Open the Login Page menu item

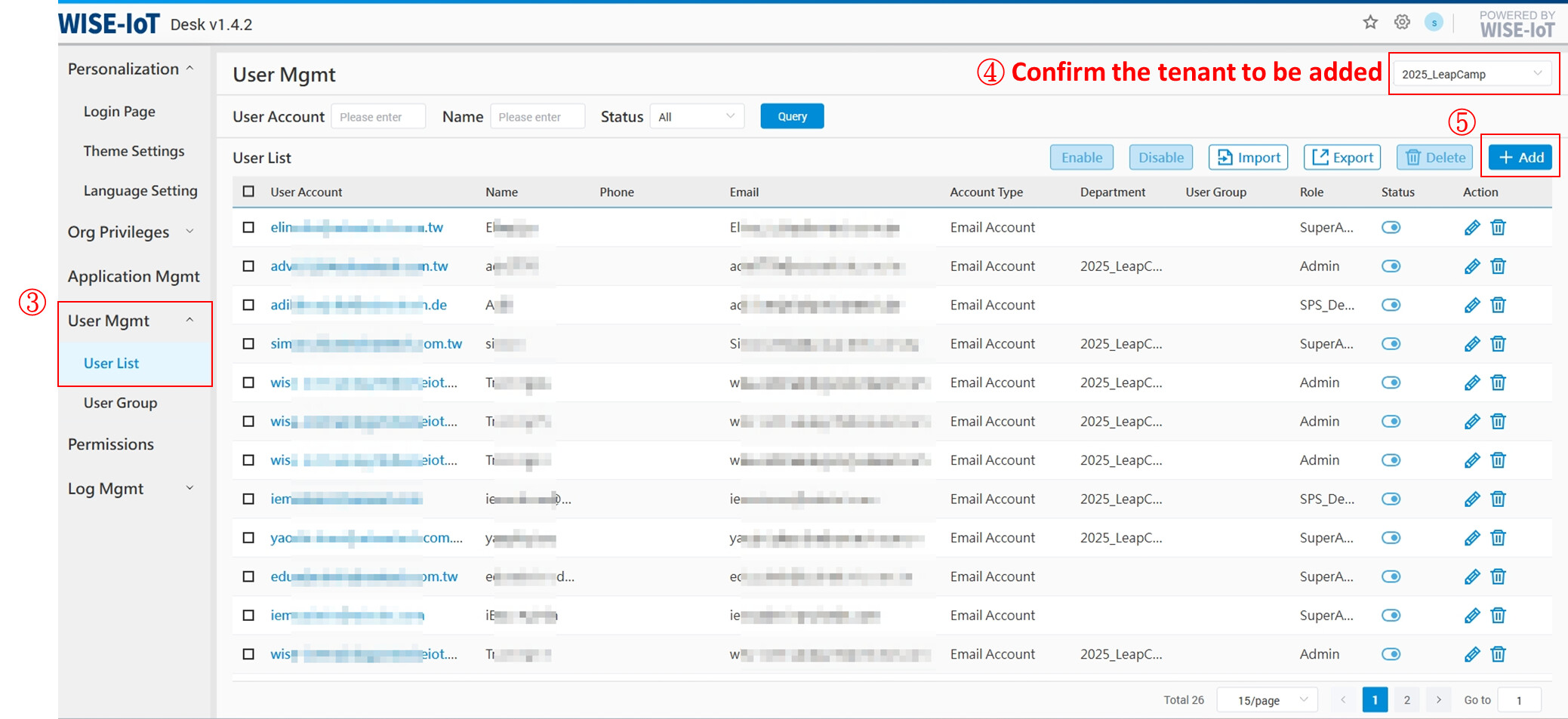119,112
